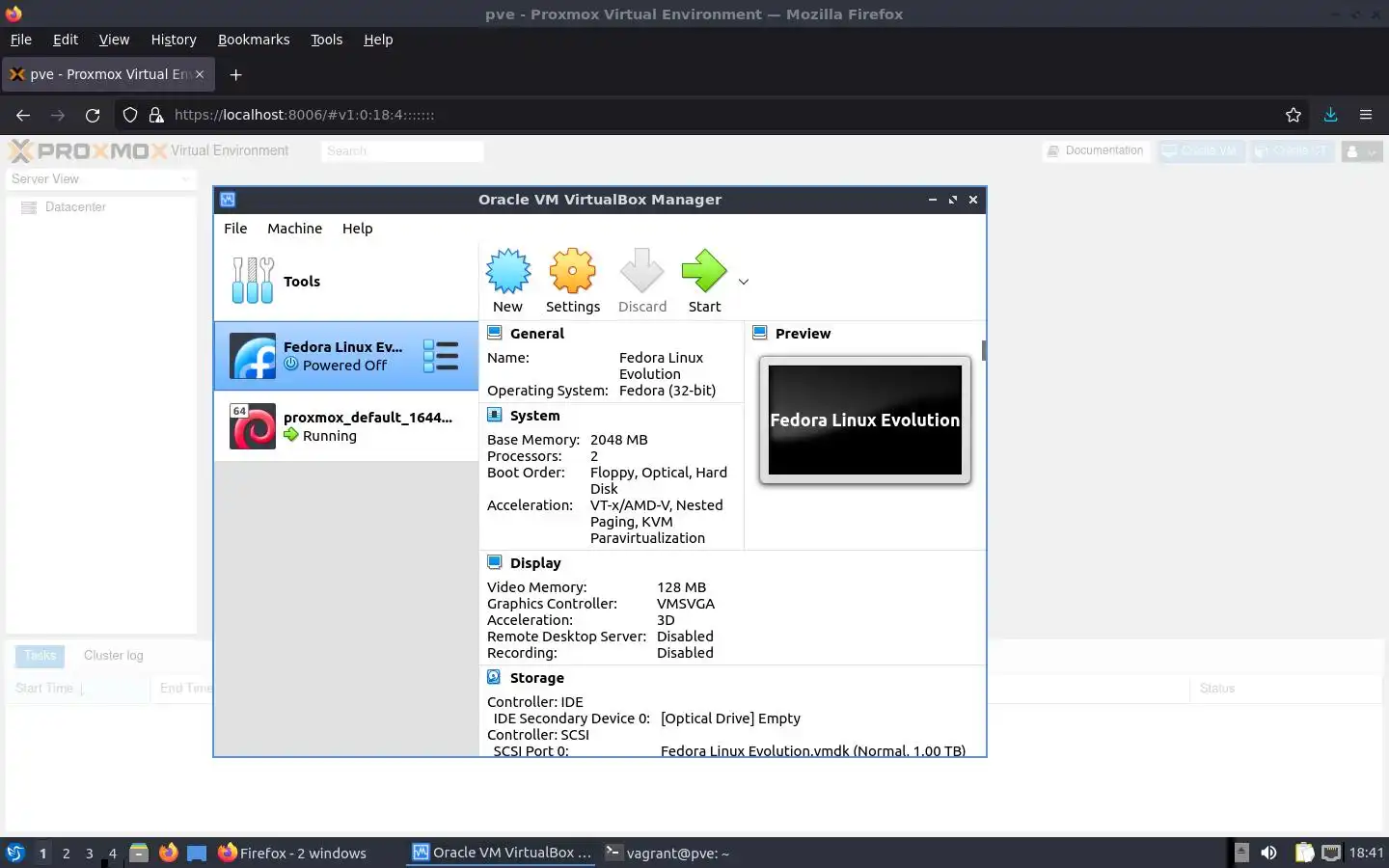Switch to the Proxmox Tasks tab
Screen dimensions: 1389x868
click(x=40, y=656)
